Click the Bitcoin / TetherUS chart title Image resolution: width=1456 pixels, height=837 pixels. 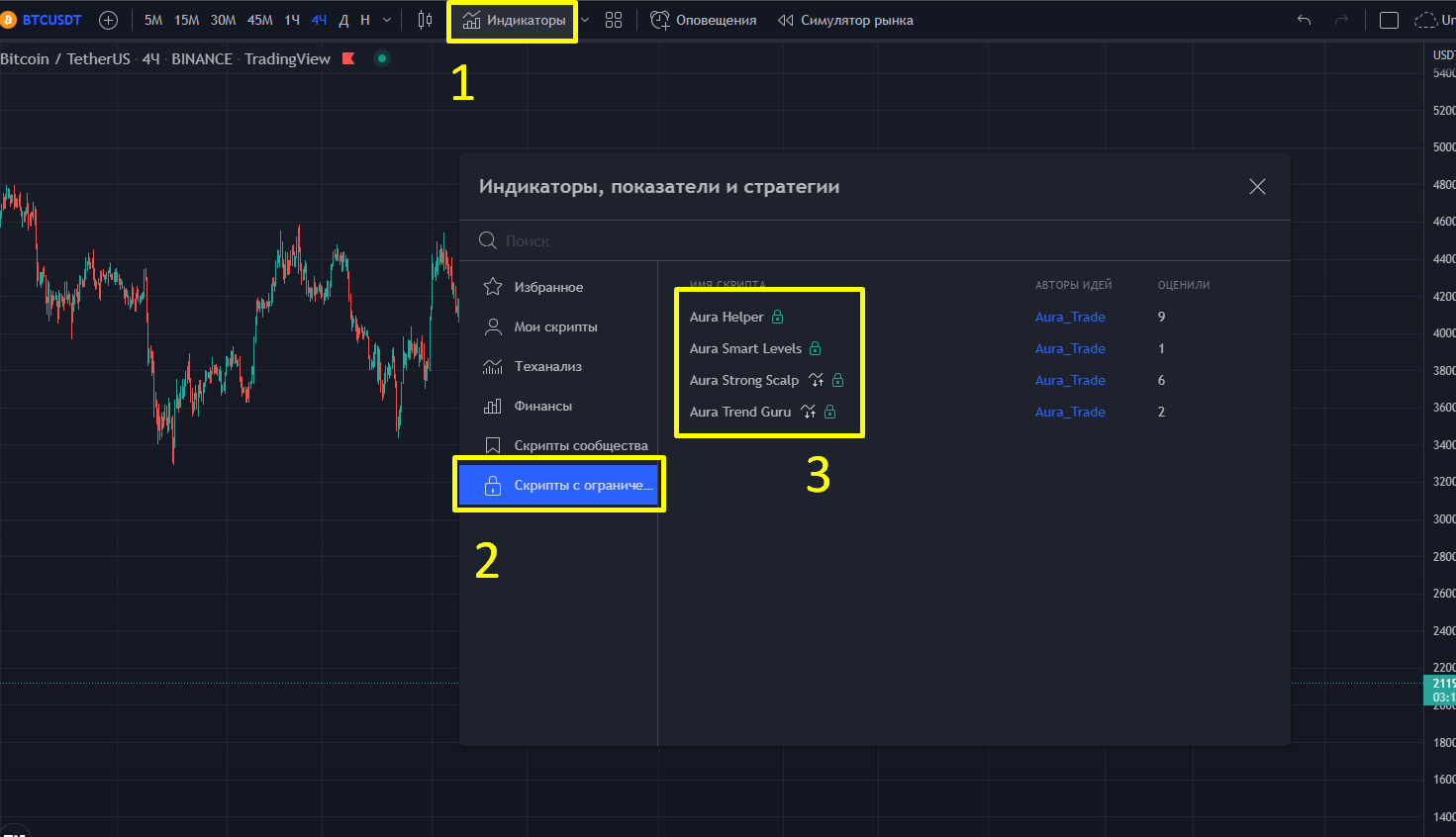(65, 58)
